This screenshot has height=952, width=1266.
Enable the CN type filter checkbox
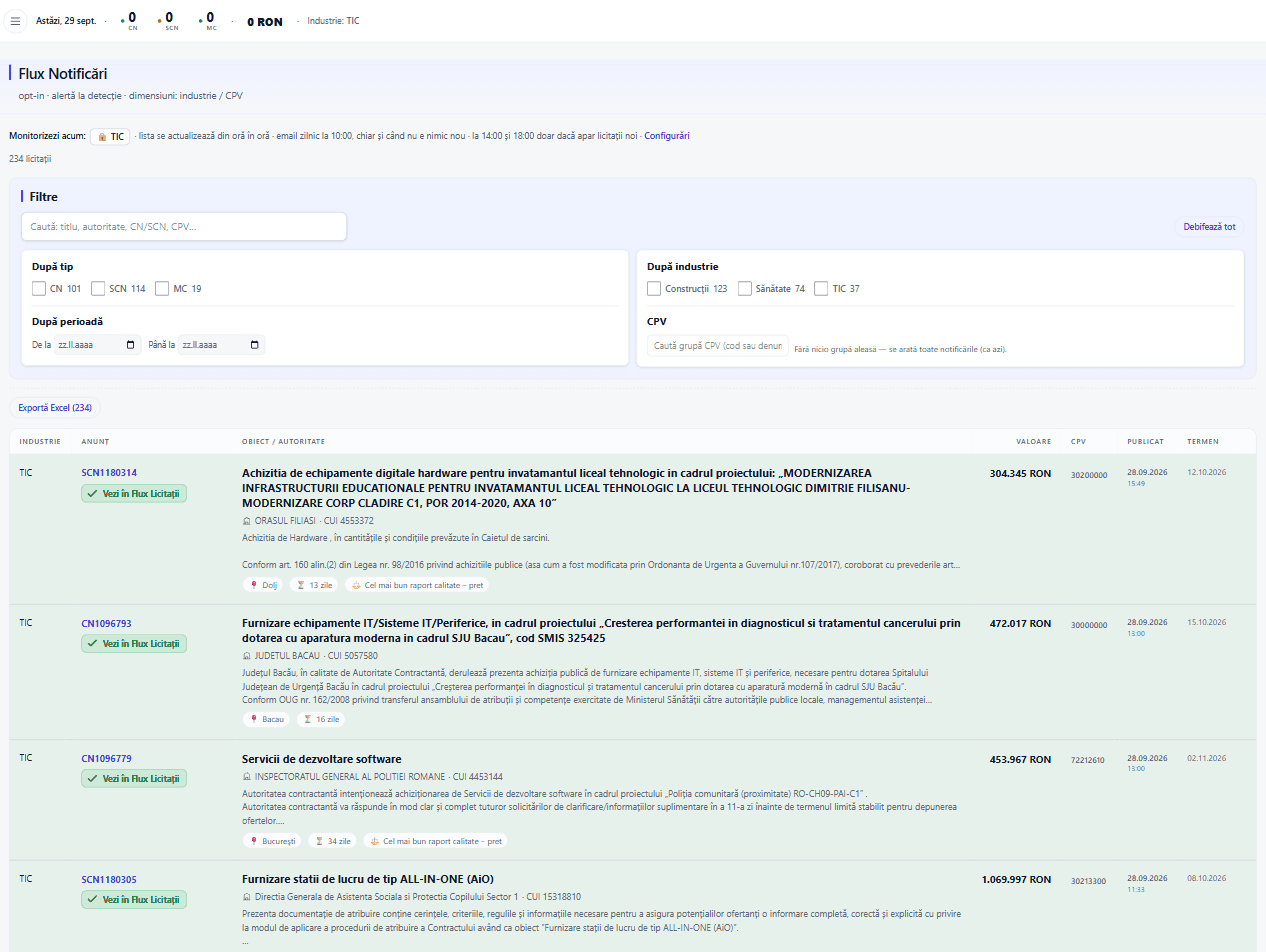tap(39, 289)
